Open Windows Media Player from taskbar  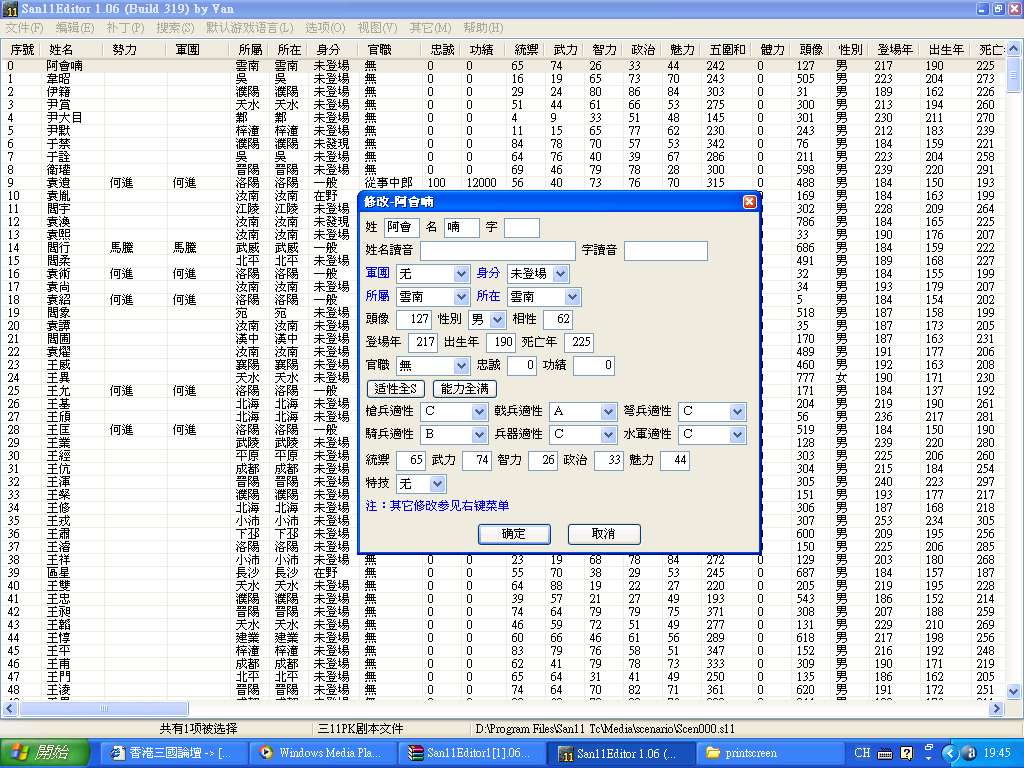click(x=321, y=753)
